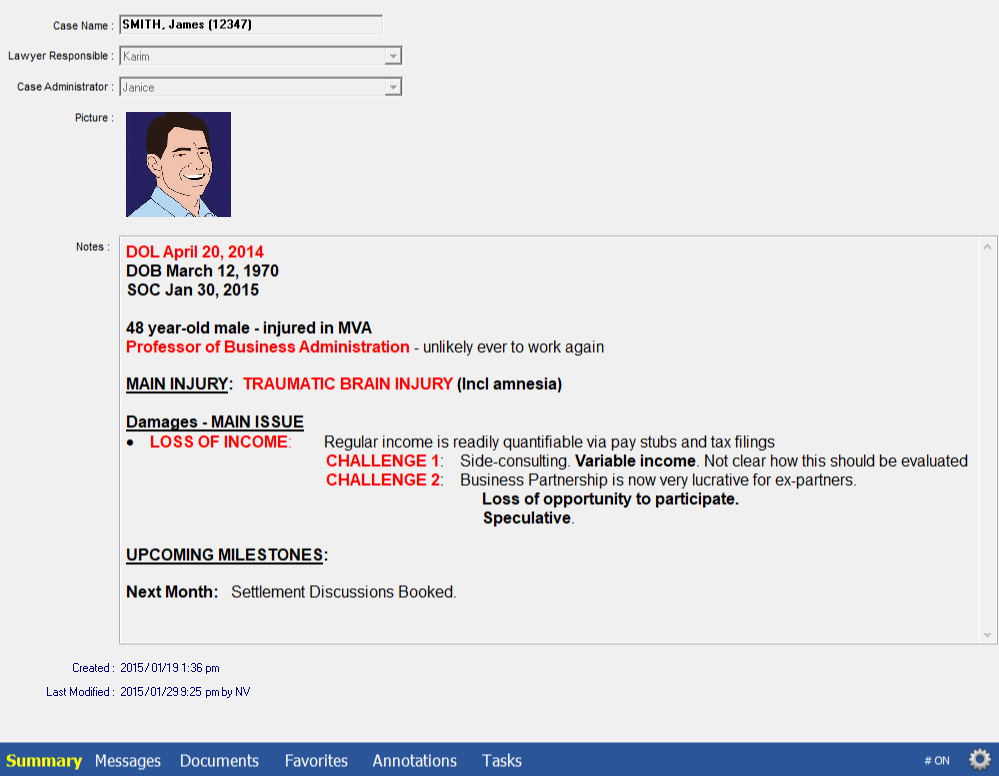Click the 'Speculative' word in notes
Screen dimensions: 999x776
click(527, 518)
